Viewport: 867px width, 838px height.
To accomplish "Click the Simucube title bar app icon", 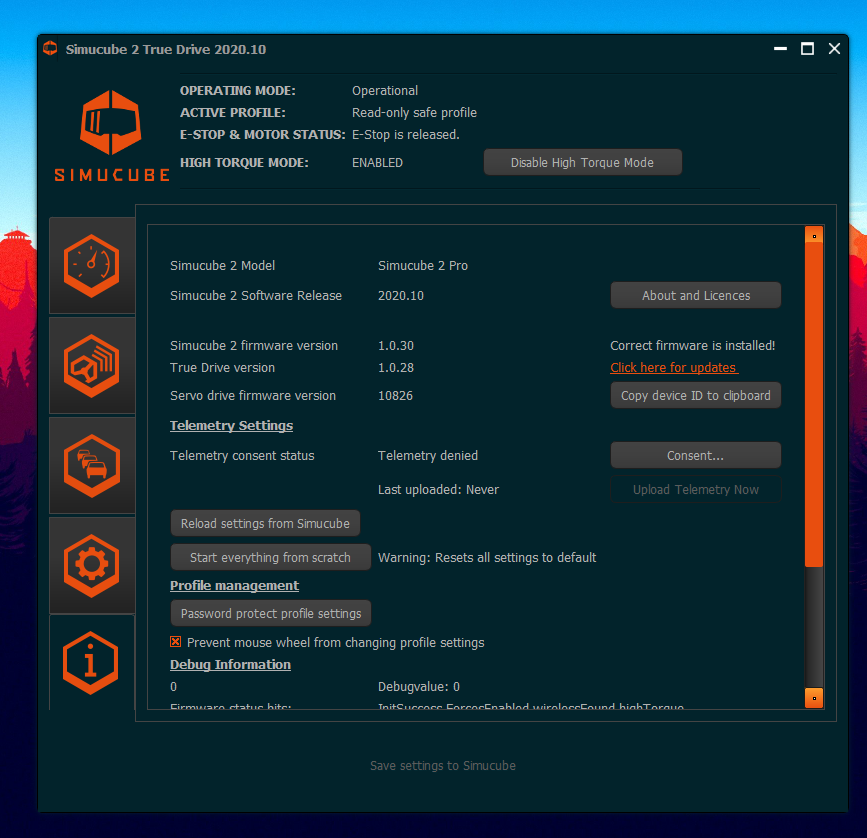I will [x=50, y=49].
